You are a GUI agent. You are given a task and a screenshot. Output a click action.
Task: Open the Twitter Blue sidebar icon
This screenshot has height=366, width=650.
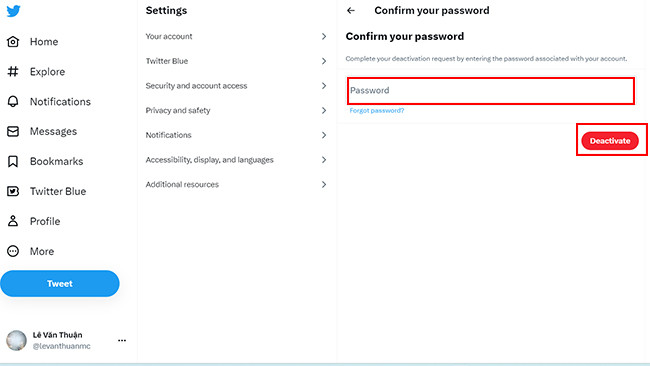(x=13, y=191)
